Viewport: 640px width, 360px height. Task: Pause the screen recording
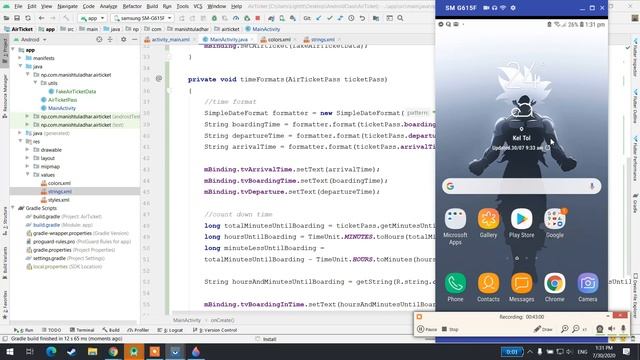click(x=427, y=329)
